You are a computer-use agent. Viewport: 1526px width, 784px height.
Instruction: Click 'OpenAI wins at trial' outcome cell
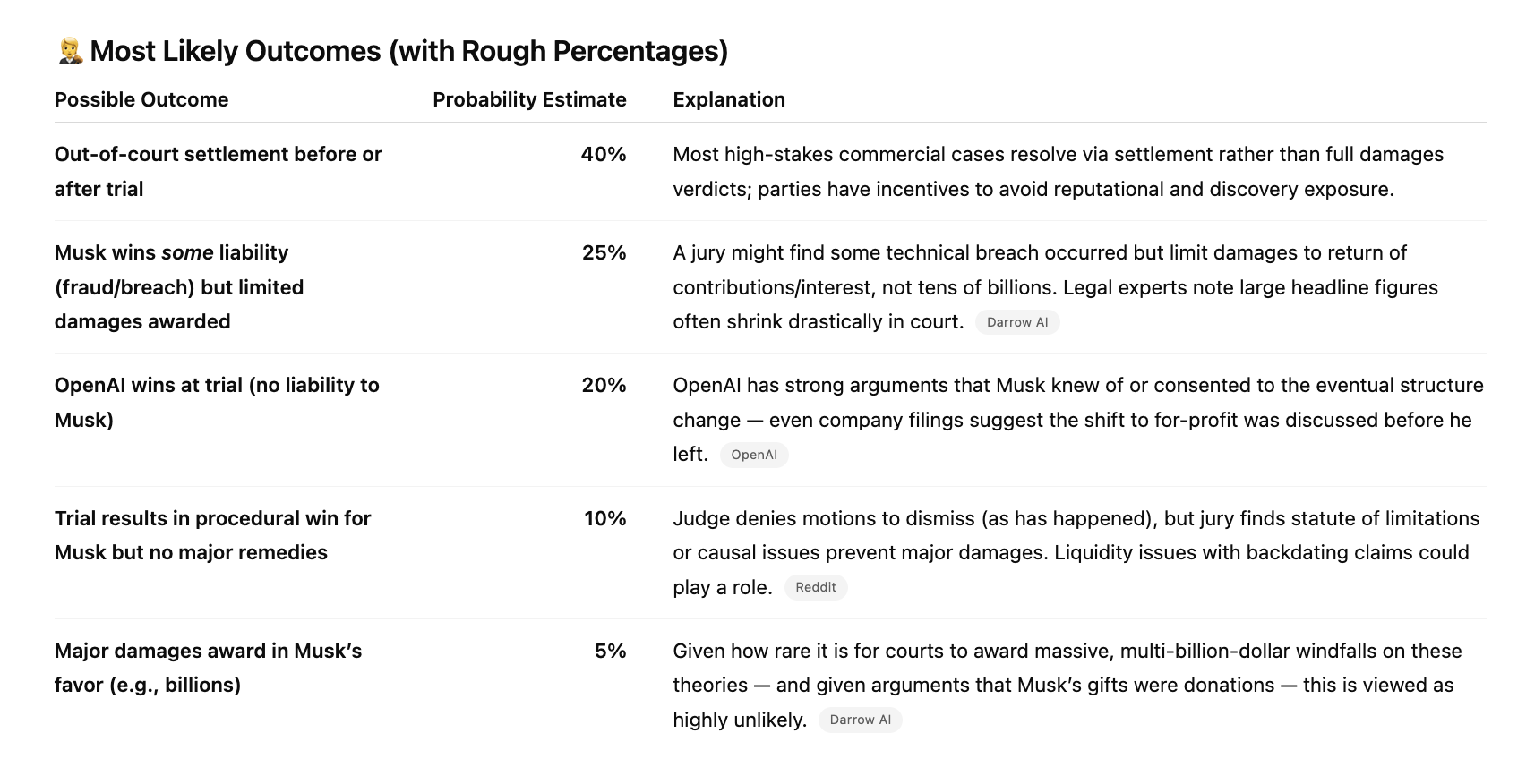pyautogui.click(x=217, y=402)
